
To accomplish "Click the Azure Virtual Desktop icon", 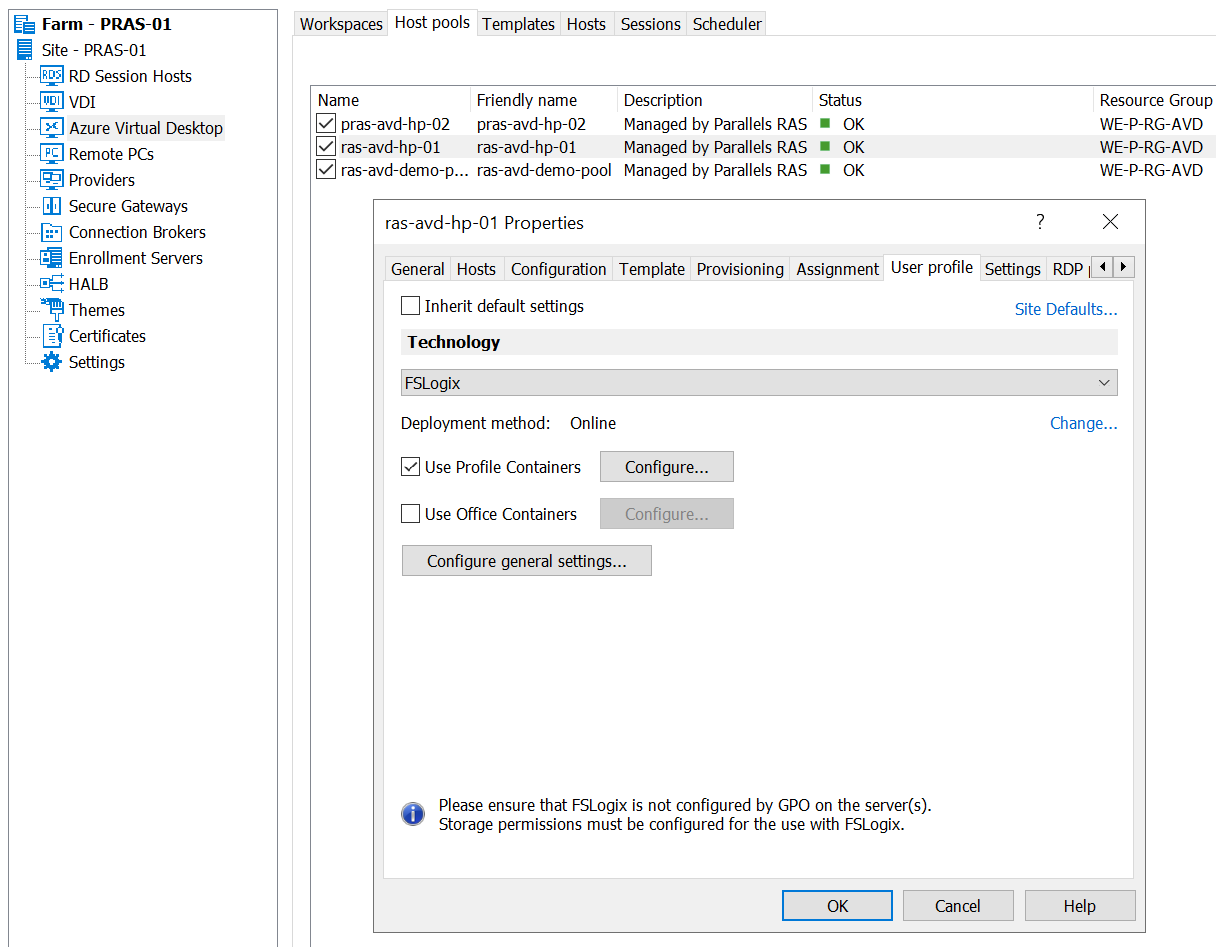I will (x=52, y=128).
